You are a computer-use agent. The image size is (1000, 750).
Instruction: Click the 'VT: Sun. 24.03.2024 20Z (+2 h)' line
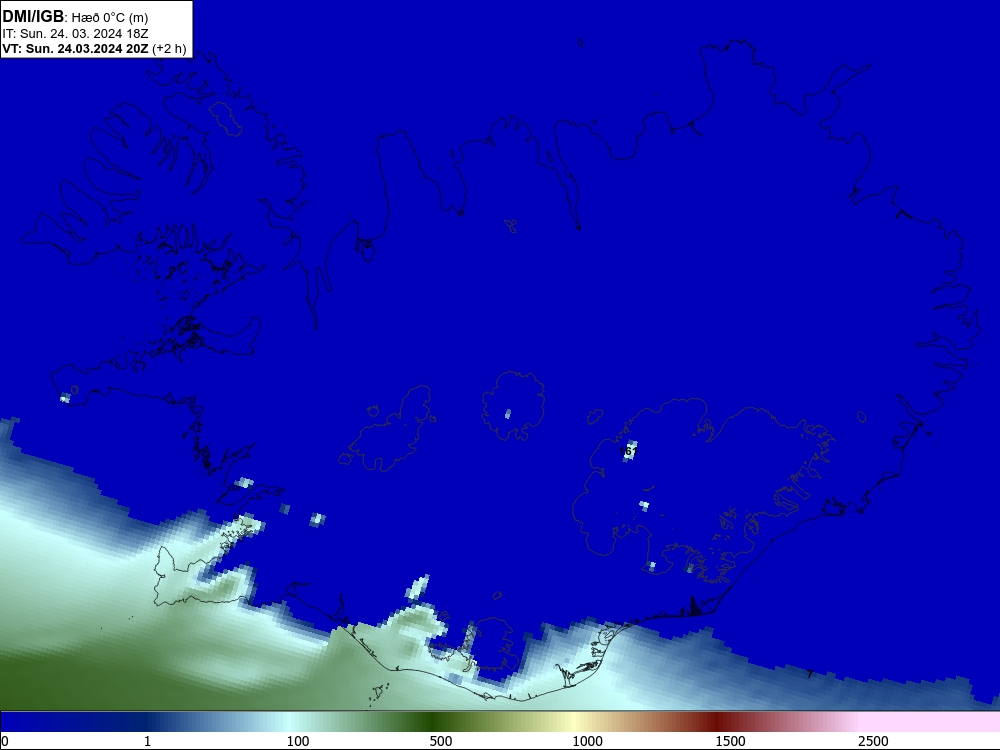94,48
